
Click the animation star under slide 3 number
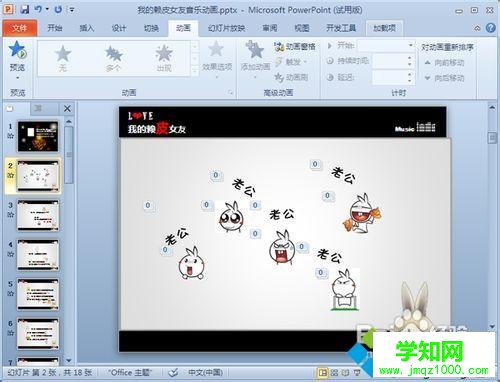tap(10, 215)
